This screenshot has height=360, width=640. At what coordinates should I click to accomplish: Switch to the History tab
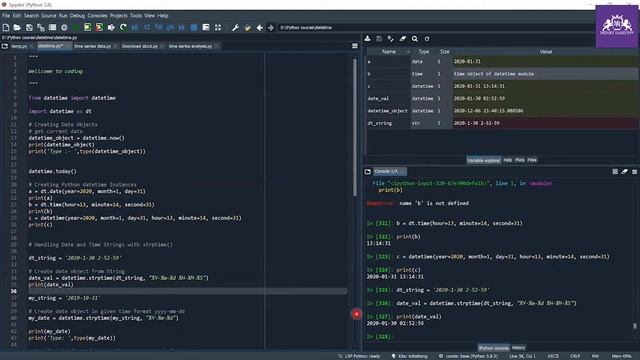tap(518, 348)
